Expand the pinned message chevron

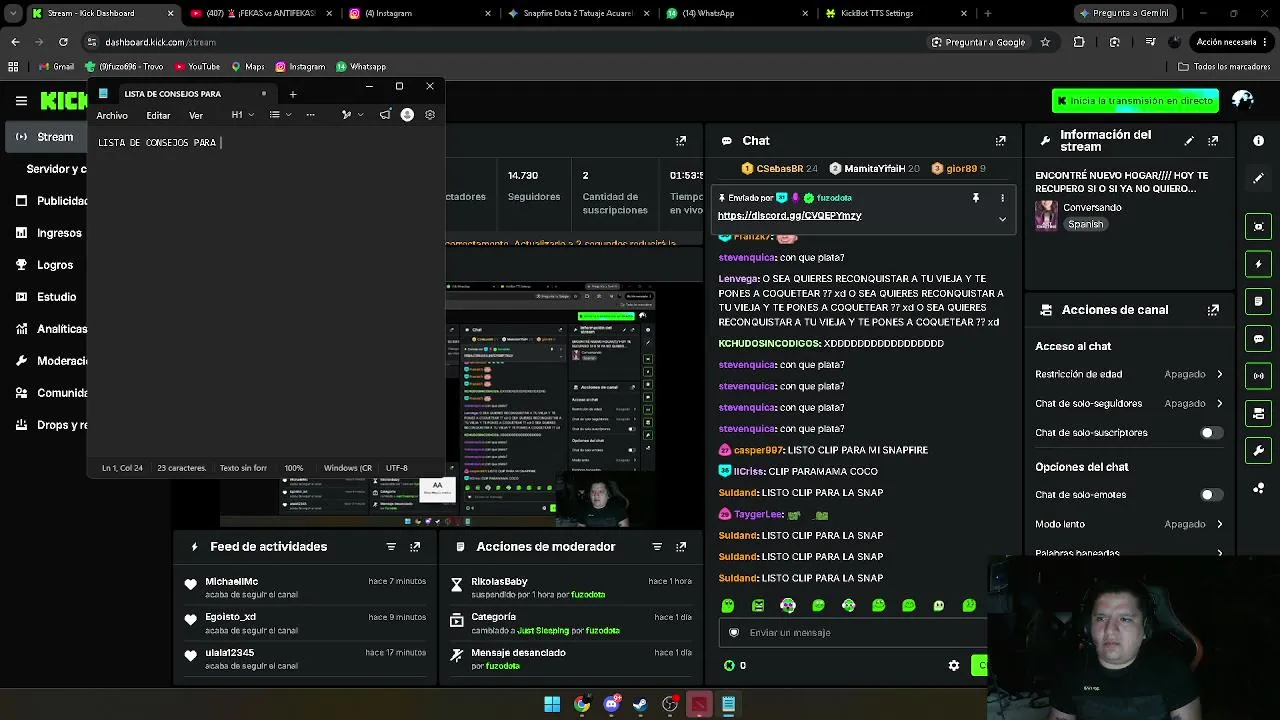(1002, 219)
